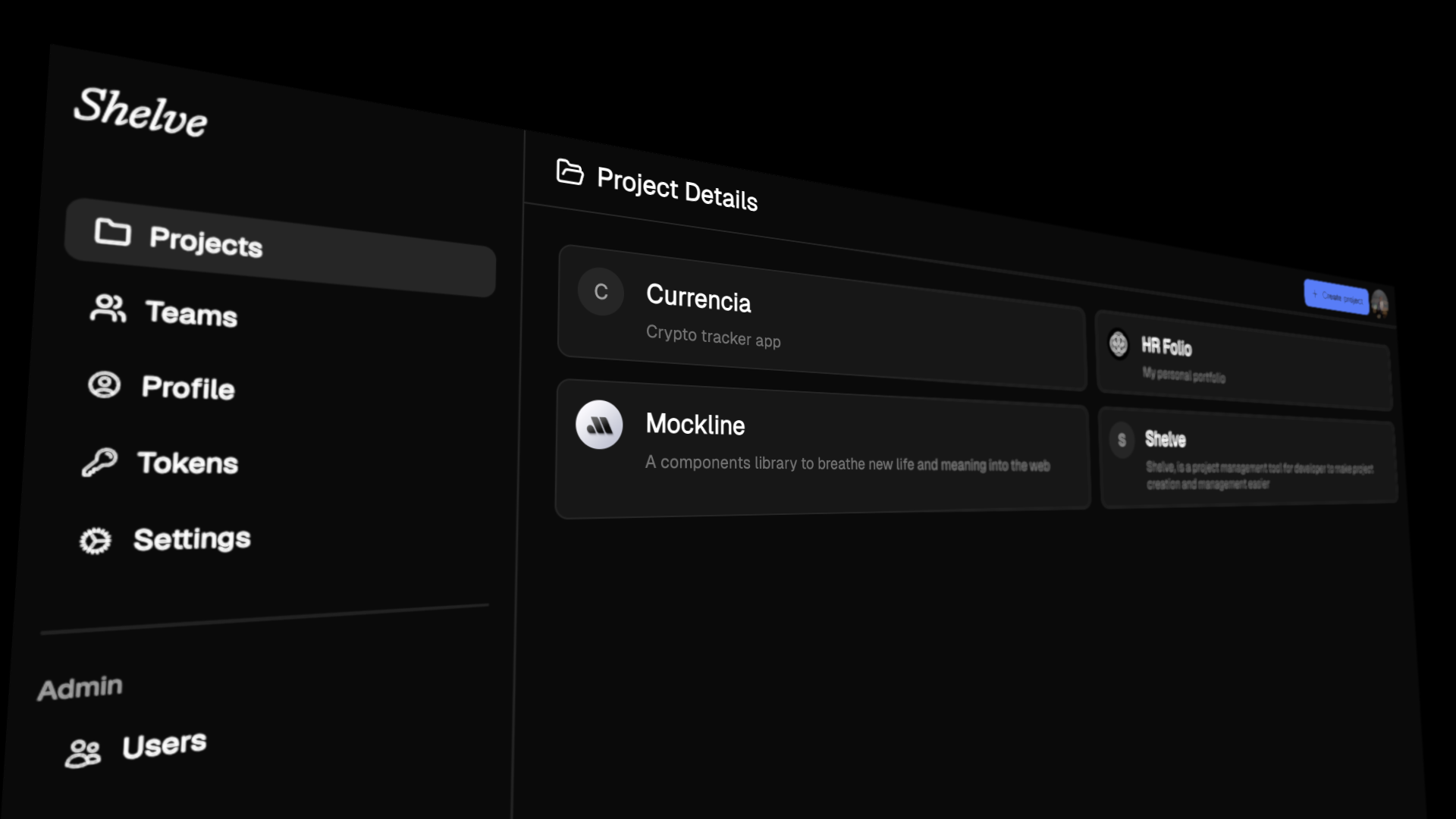Click the Profile user circle icon
1456x819 pixels.
point(104,384)
